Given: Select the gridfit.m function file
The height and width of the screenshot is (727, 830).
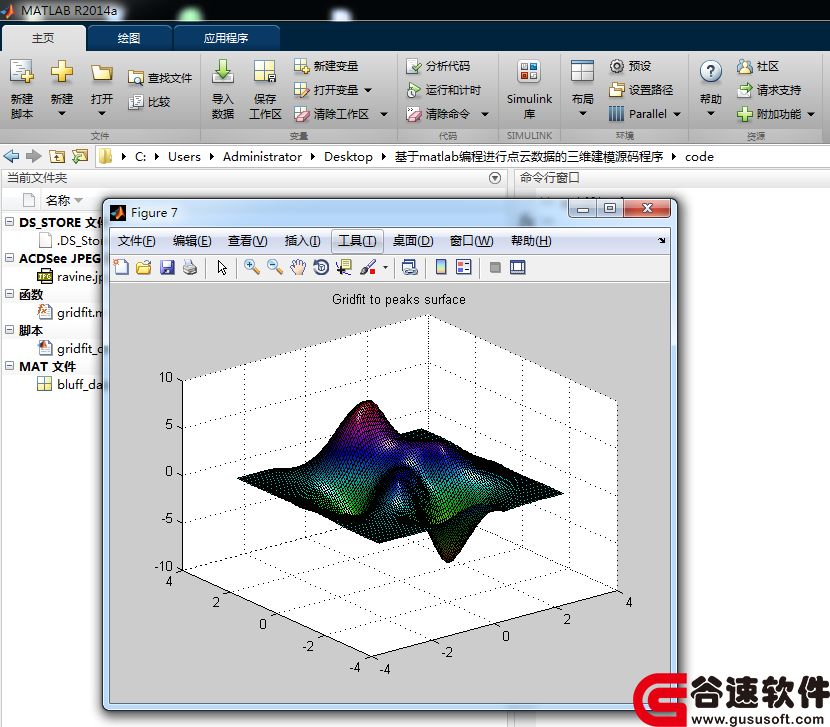Looking at the screenshot, I should click(x=70, y=312).
